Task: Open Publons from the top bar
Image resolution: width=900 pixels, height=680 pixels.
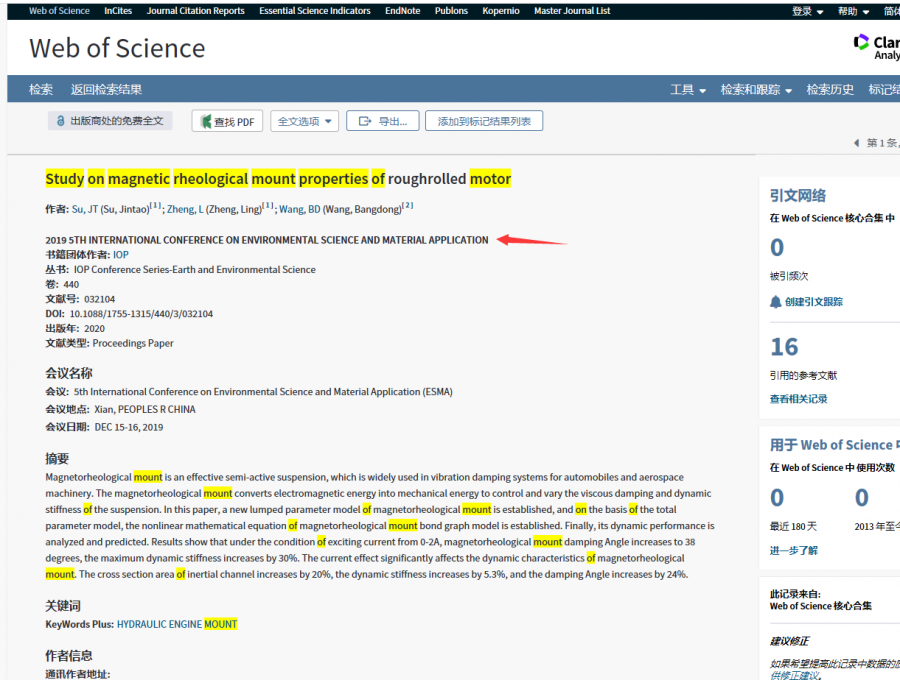Action: click(451, 11)
